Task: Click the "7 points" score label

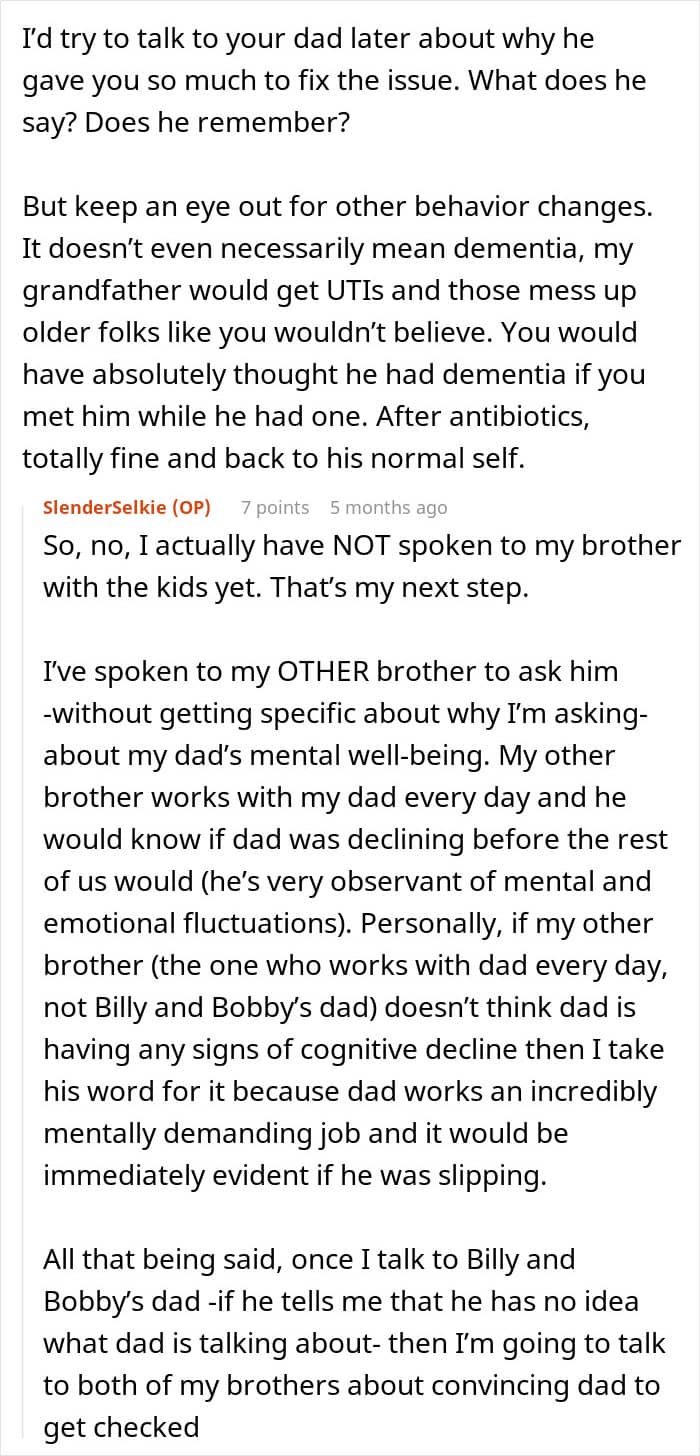Action: point(275,508)
